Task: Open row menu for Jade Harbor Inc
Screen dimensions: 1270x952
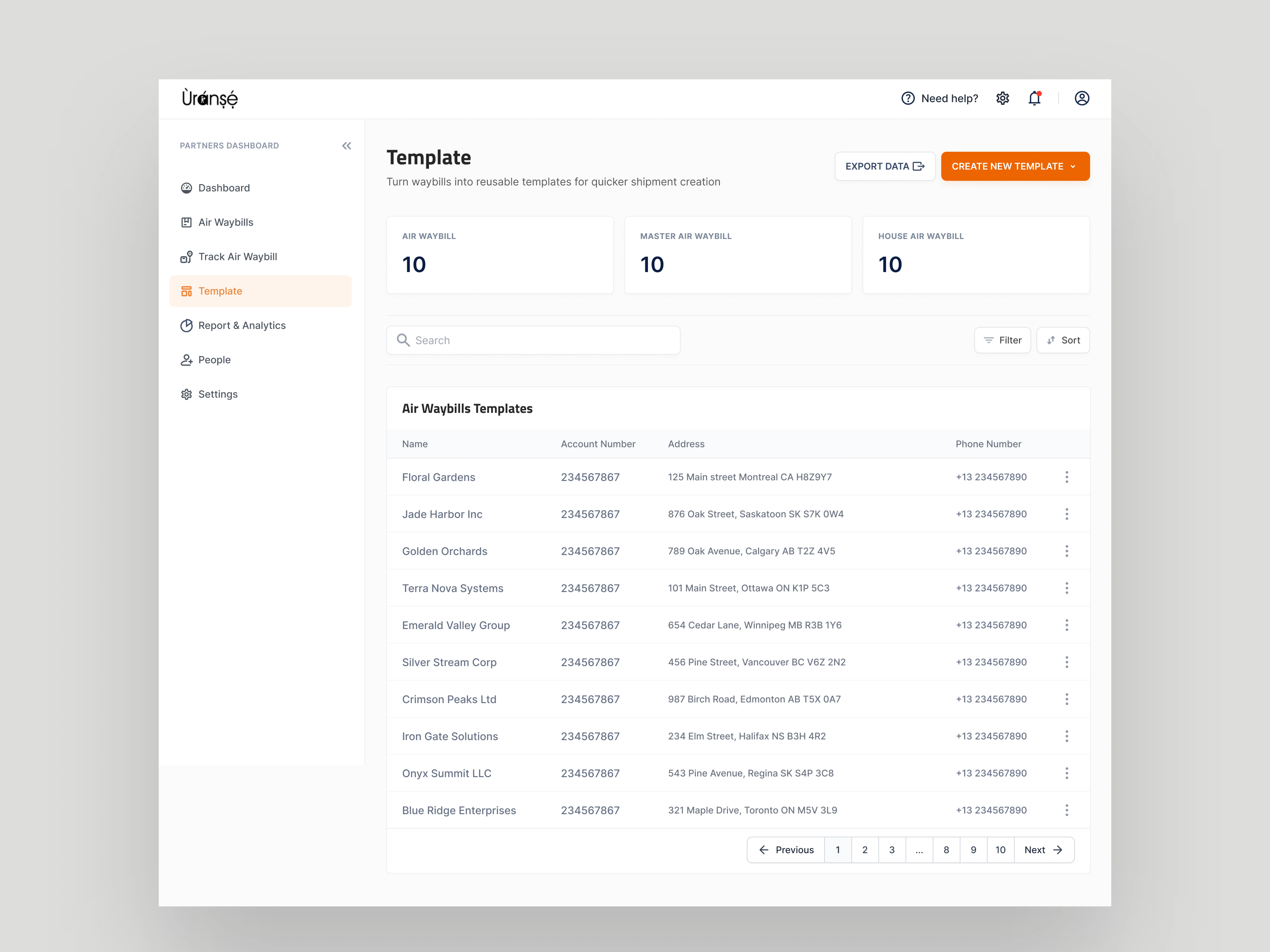Action: (x=1067, y=514)
